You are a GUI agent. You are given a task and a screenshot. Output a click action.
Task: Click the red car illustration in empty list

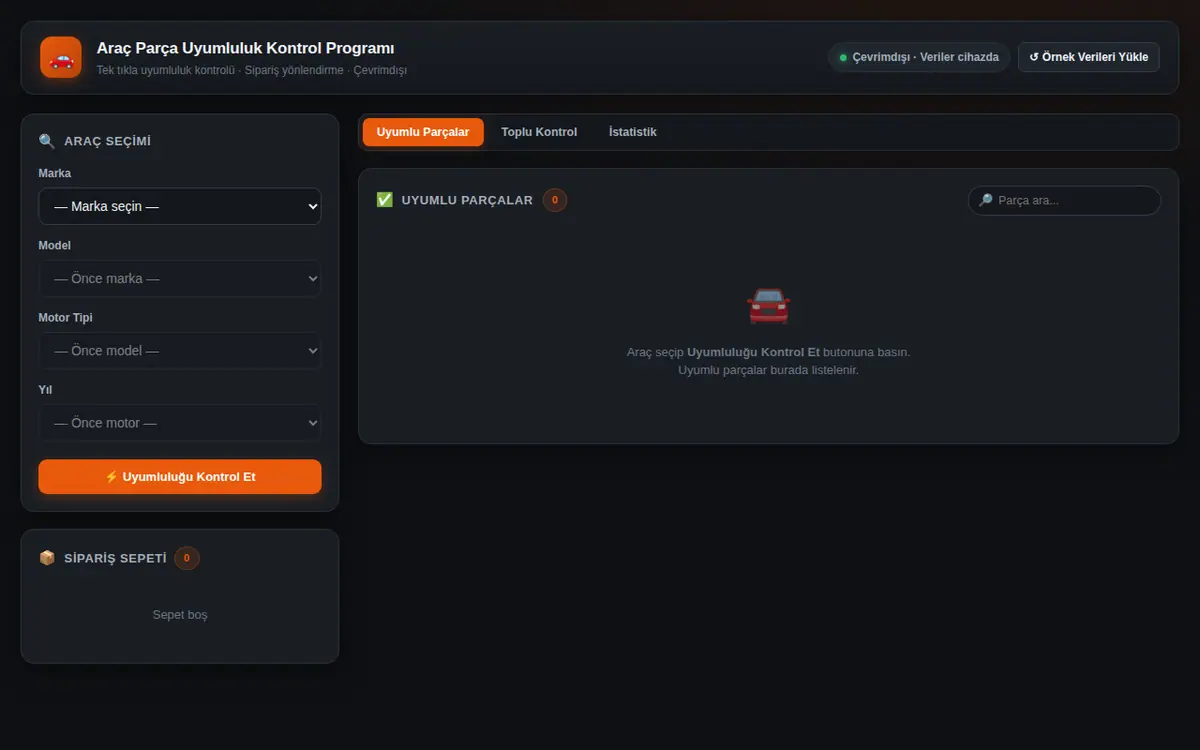click(768, 306)
